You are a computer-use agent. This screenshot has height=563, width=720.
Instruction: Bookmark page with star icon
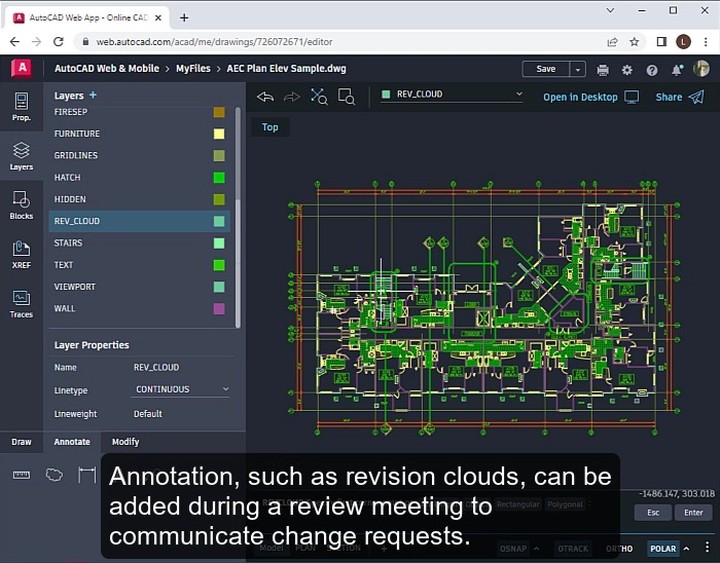(x=634, y=42)
